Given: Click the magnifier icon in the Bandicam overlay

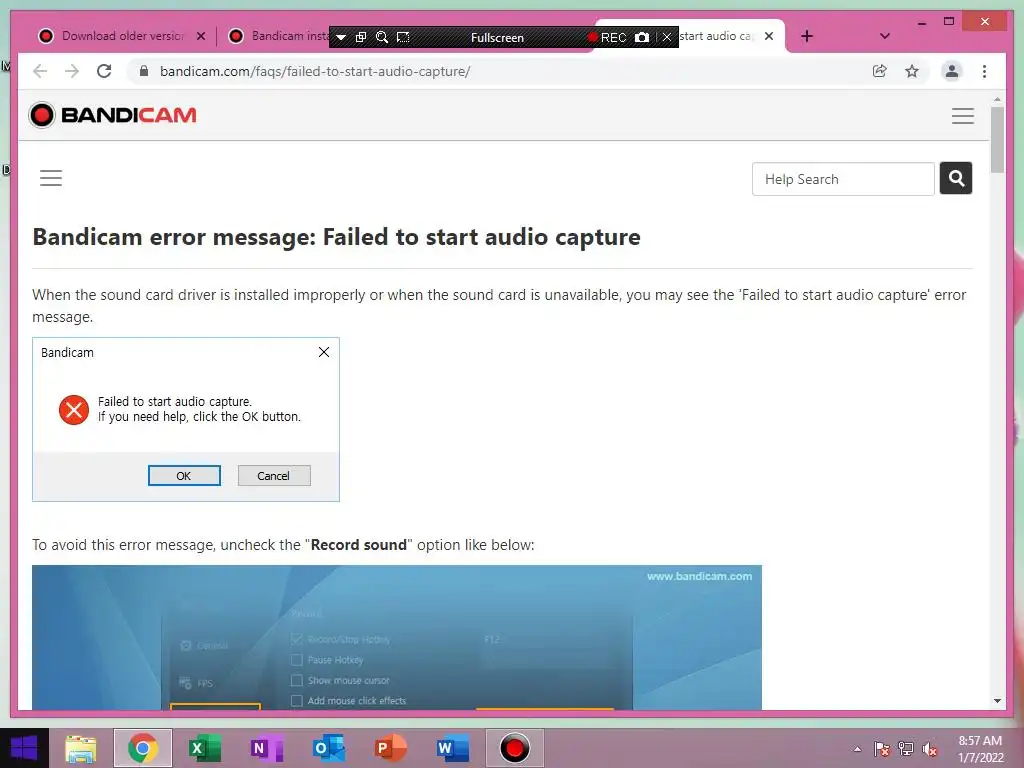Looking at the screenshot, I should coord(382,37).
